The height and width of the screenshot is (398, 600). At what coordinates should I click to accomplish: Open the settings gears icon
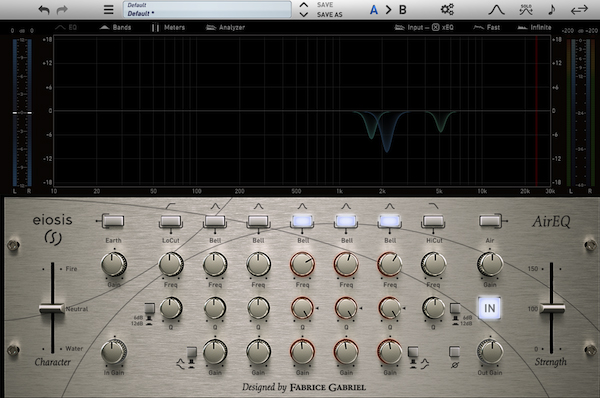447,9
